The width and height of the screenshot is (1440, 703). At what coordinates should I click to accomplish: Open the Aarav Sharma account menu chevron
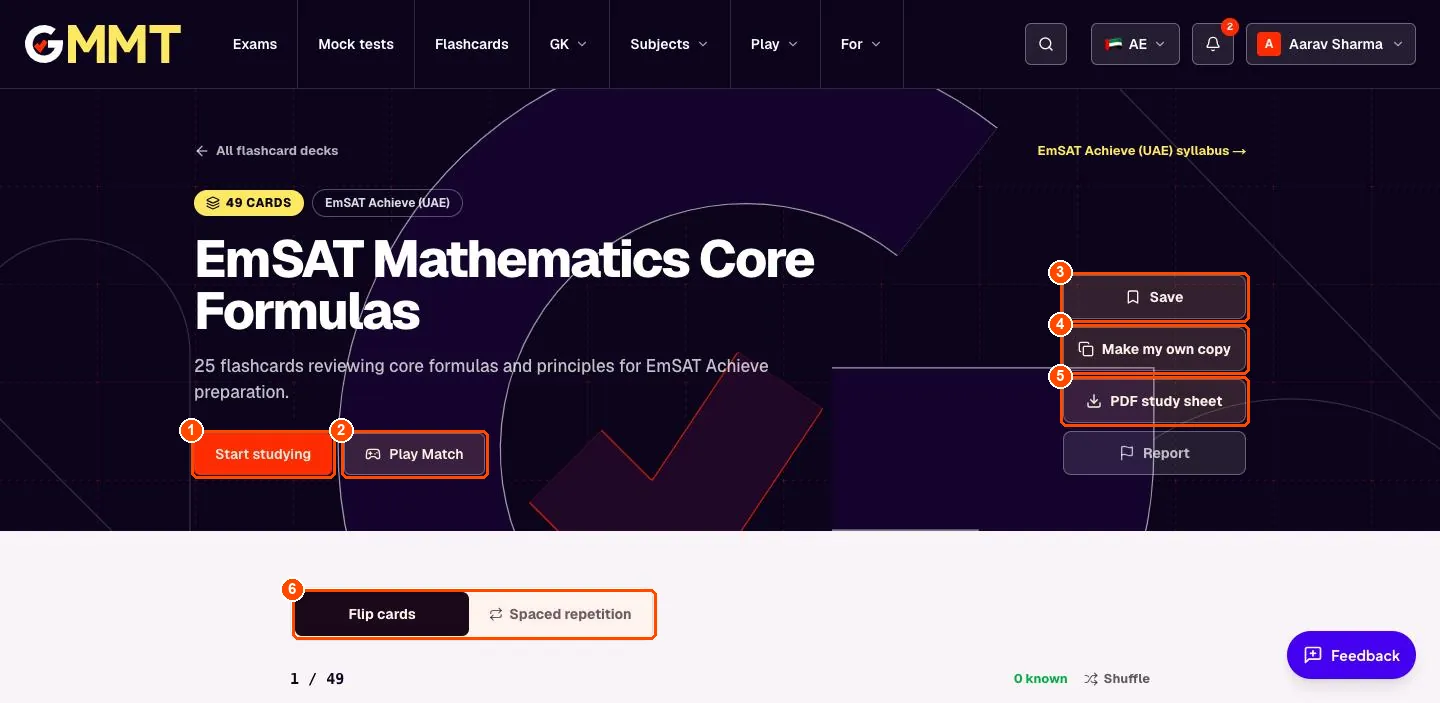(x=1397, y=44)
